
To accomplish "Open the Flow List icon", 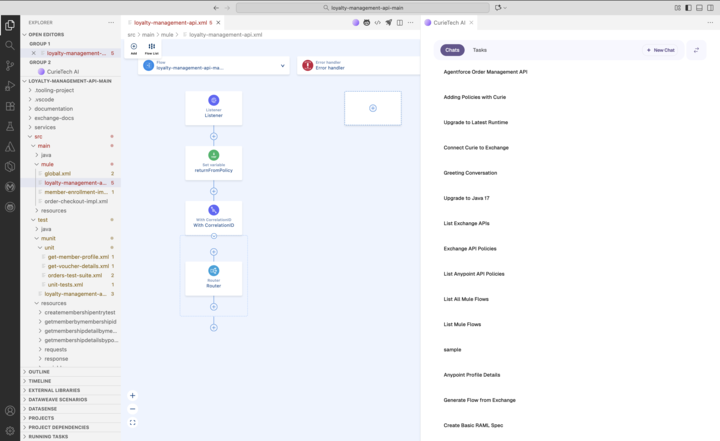I will (x=152, y=48).
